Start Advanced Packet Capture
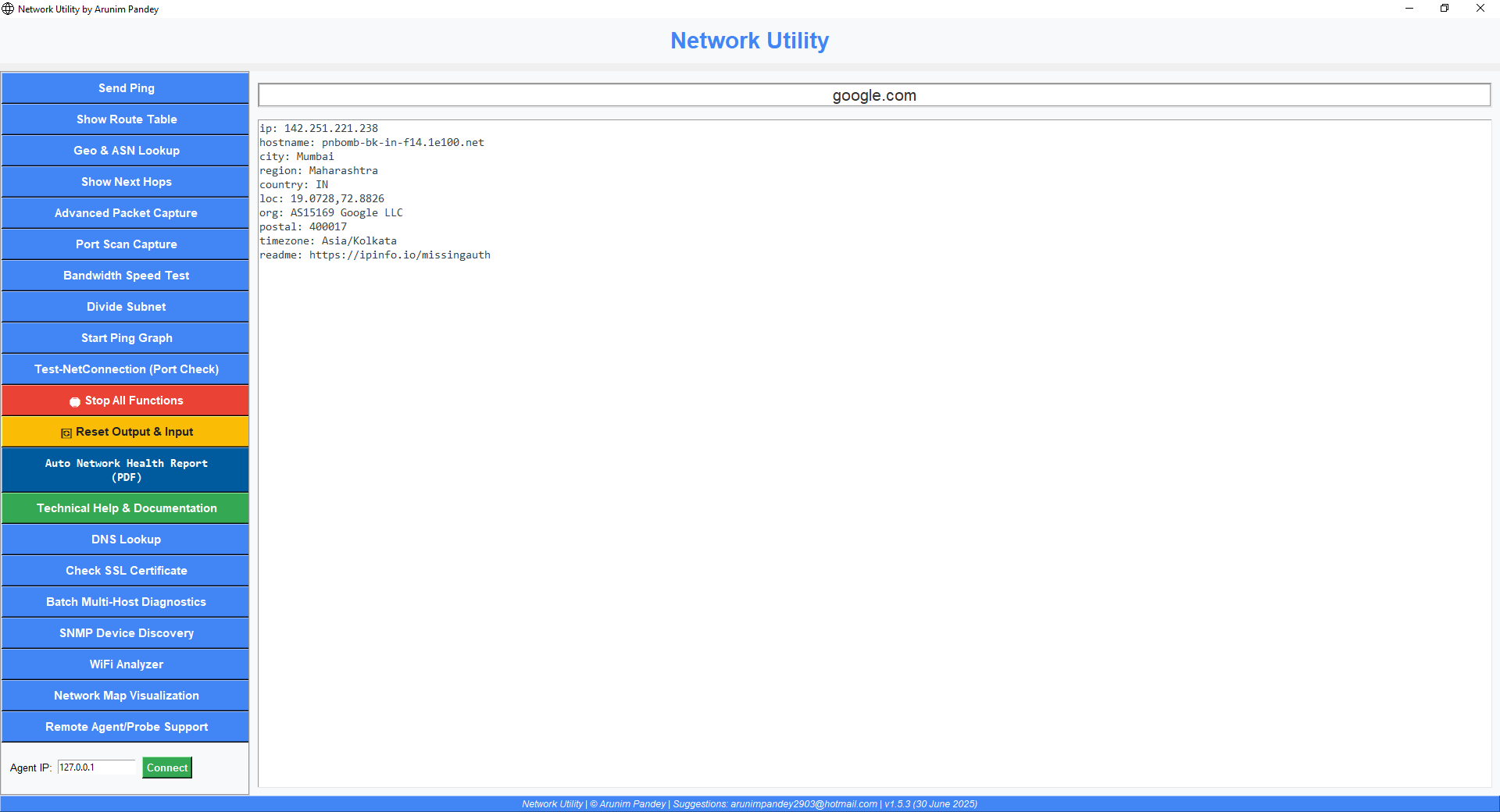Viewport: 1500px width, 812px height. (x=125, y=212)
